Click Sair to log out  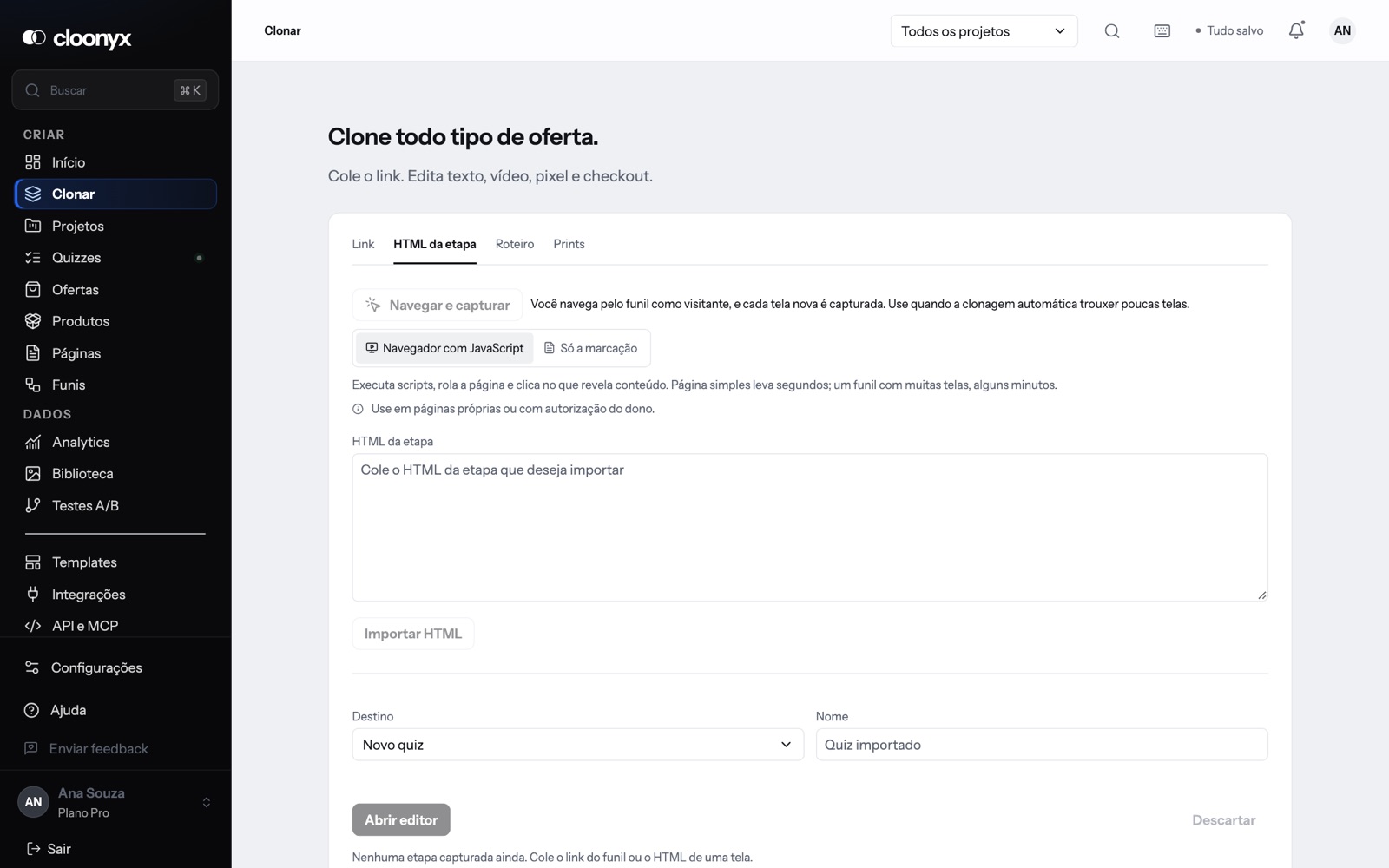coord(49,849)
